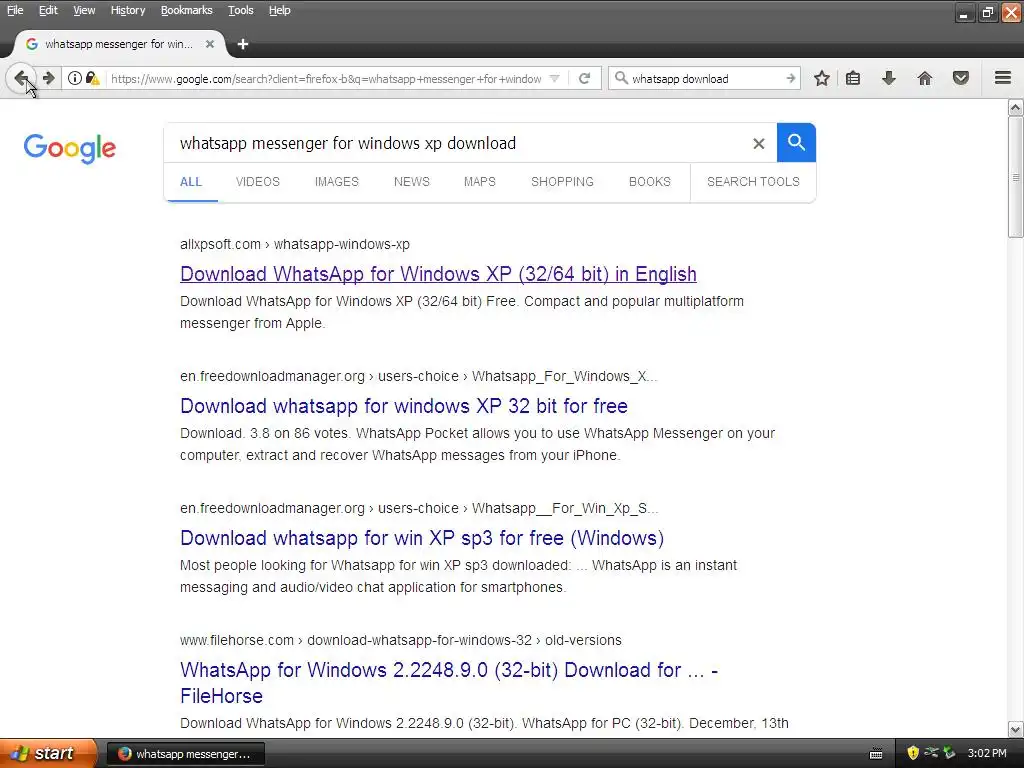The image size is (1024, 768).
Task: Go back with the Back arrow button
Action: click(21, 78)
